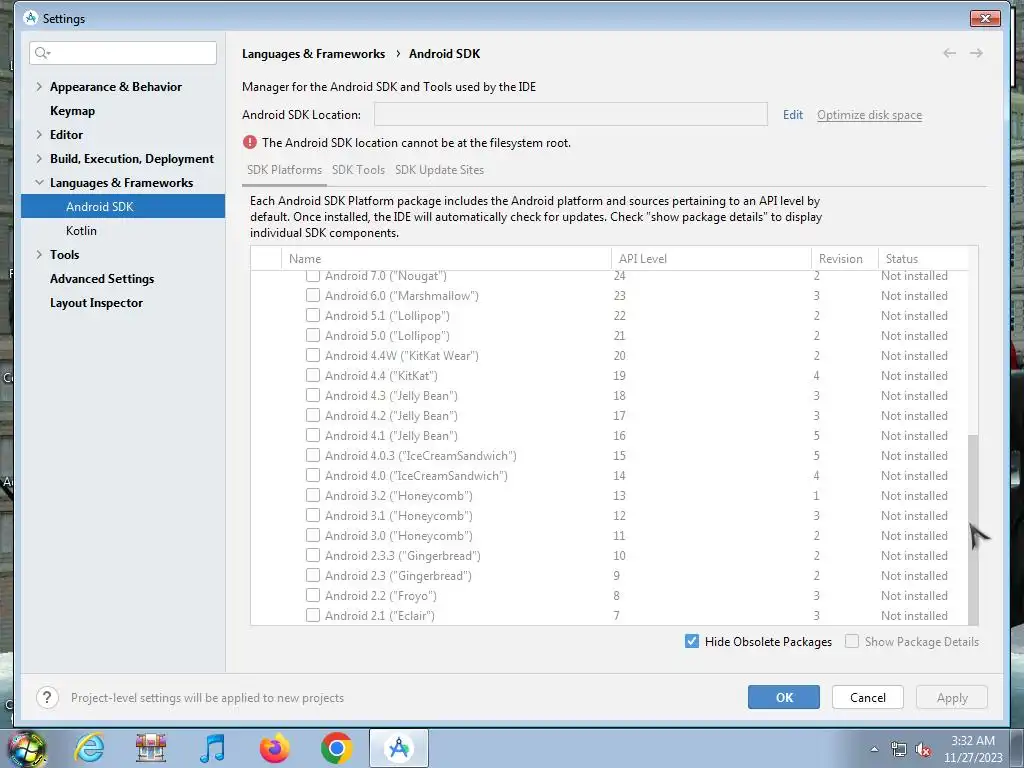1024x768 pixels.
Task: Select row text Android 2.3 ("Gingerbread")
Action: [398, 575]
